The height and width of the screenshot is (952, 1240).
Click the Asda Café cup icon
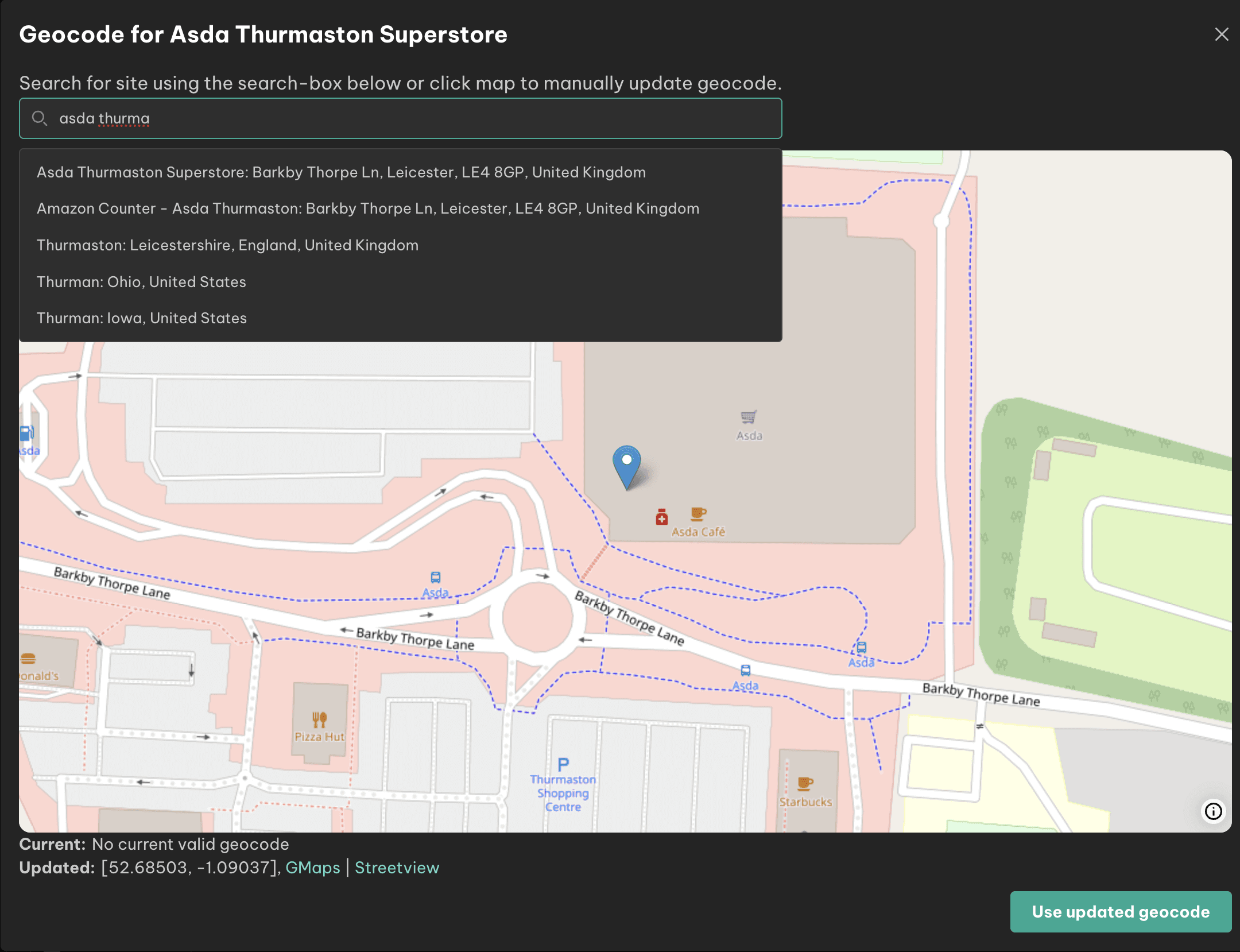698,513
